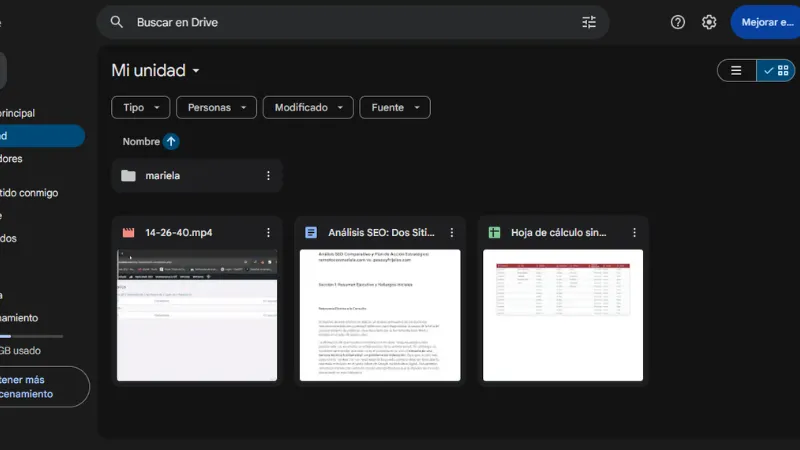The height and width of the screenshot is (450, 800).
Task: Open Almacenamiento in the sidebar
Action: [x=19, y=318]
